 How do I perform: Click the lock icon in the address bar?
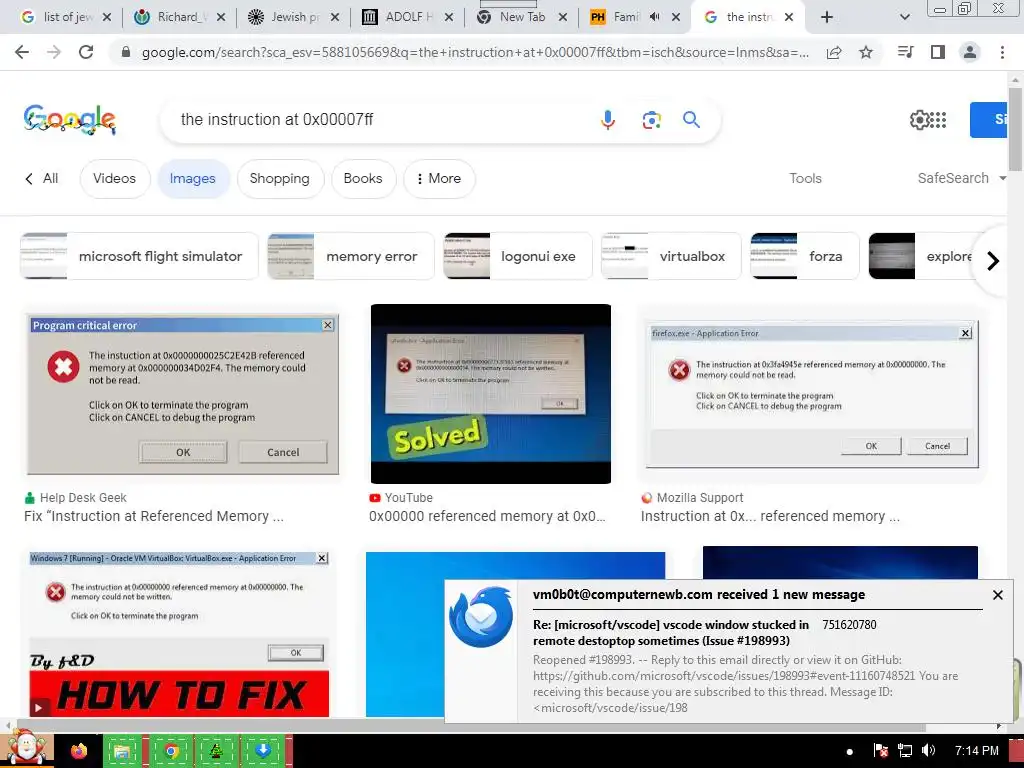tap(126, 52)
